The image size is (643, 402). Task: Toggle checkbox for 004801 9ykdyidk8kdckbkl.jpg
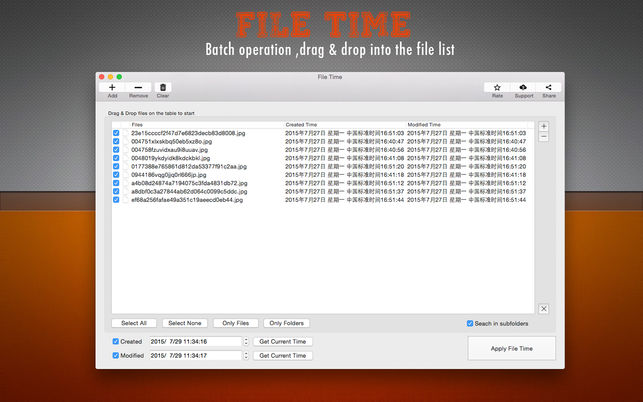click(116, 158)
